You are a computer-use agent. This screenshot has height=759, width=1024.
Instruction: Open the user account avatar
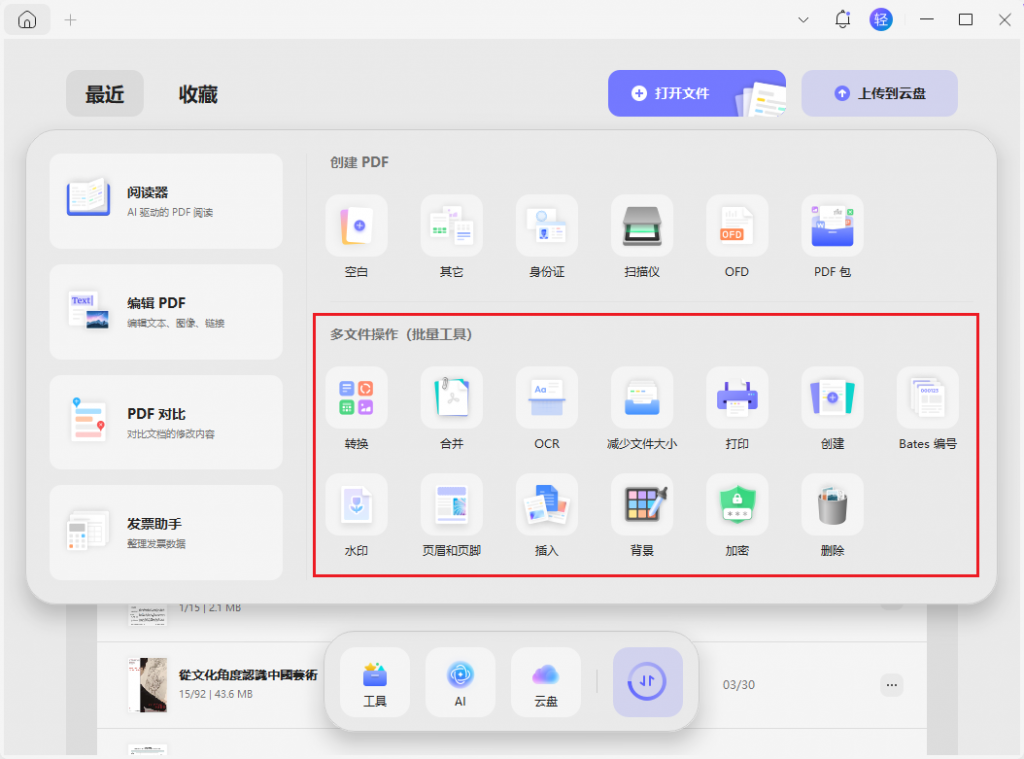click(x=881, y=20)
